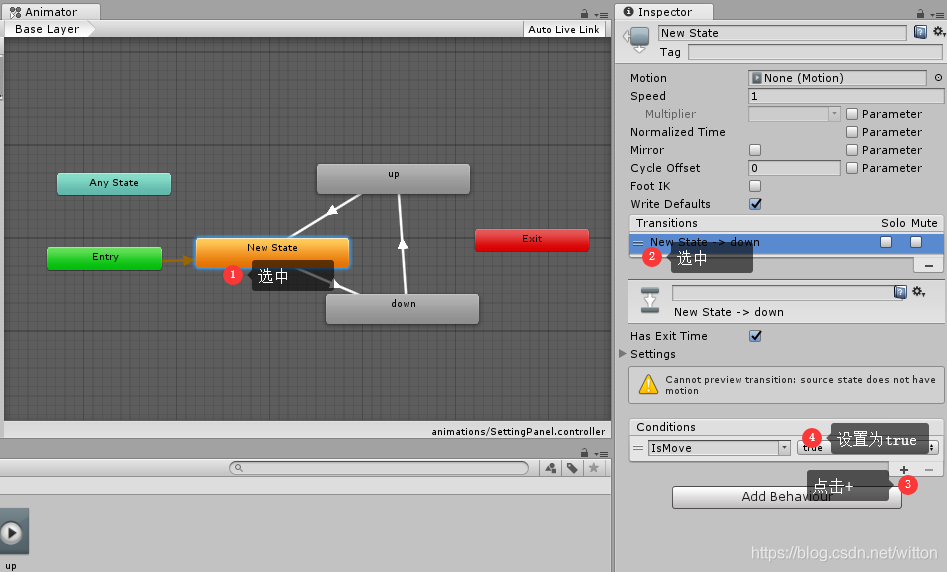The width and height of the screenshot is (947, 572).
Task: Add a condition with the plus button
Action: click(x=904, y=469)
